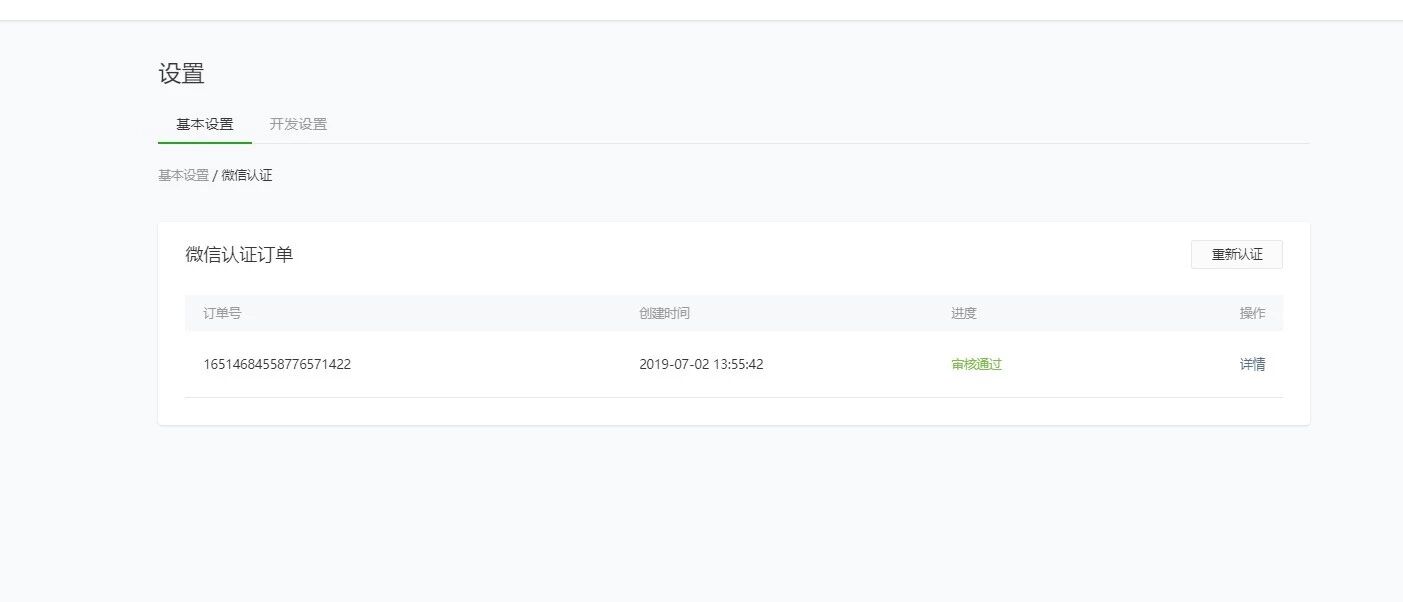
Task: Click the 设置 page heading
Action: coord(181,73)
